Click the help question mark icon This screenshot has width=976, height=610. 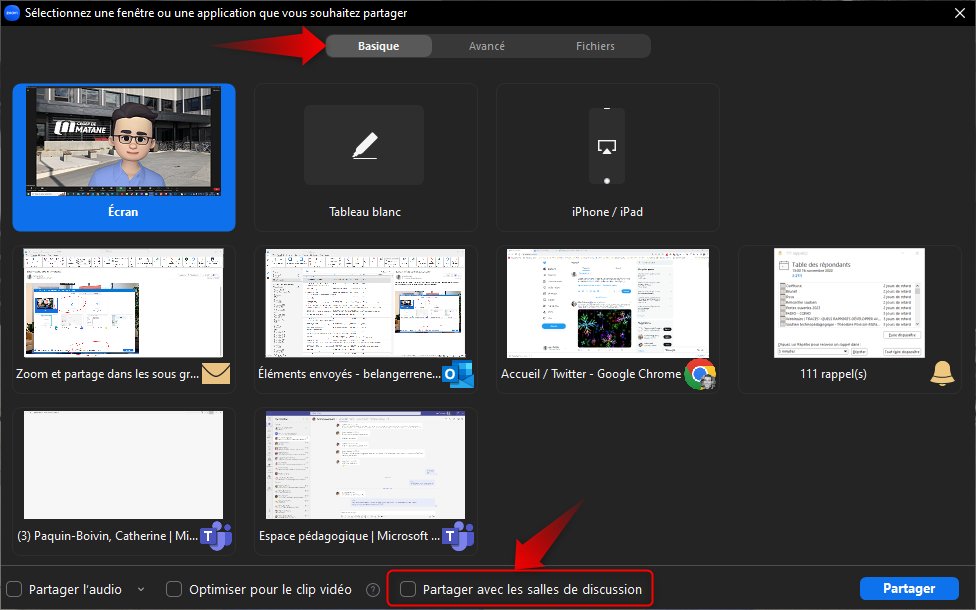373,589
